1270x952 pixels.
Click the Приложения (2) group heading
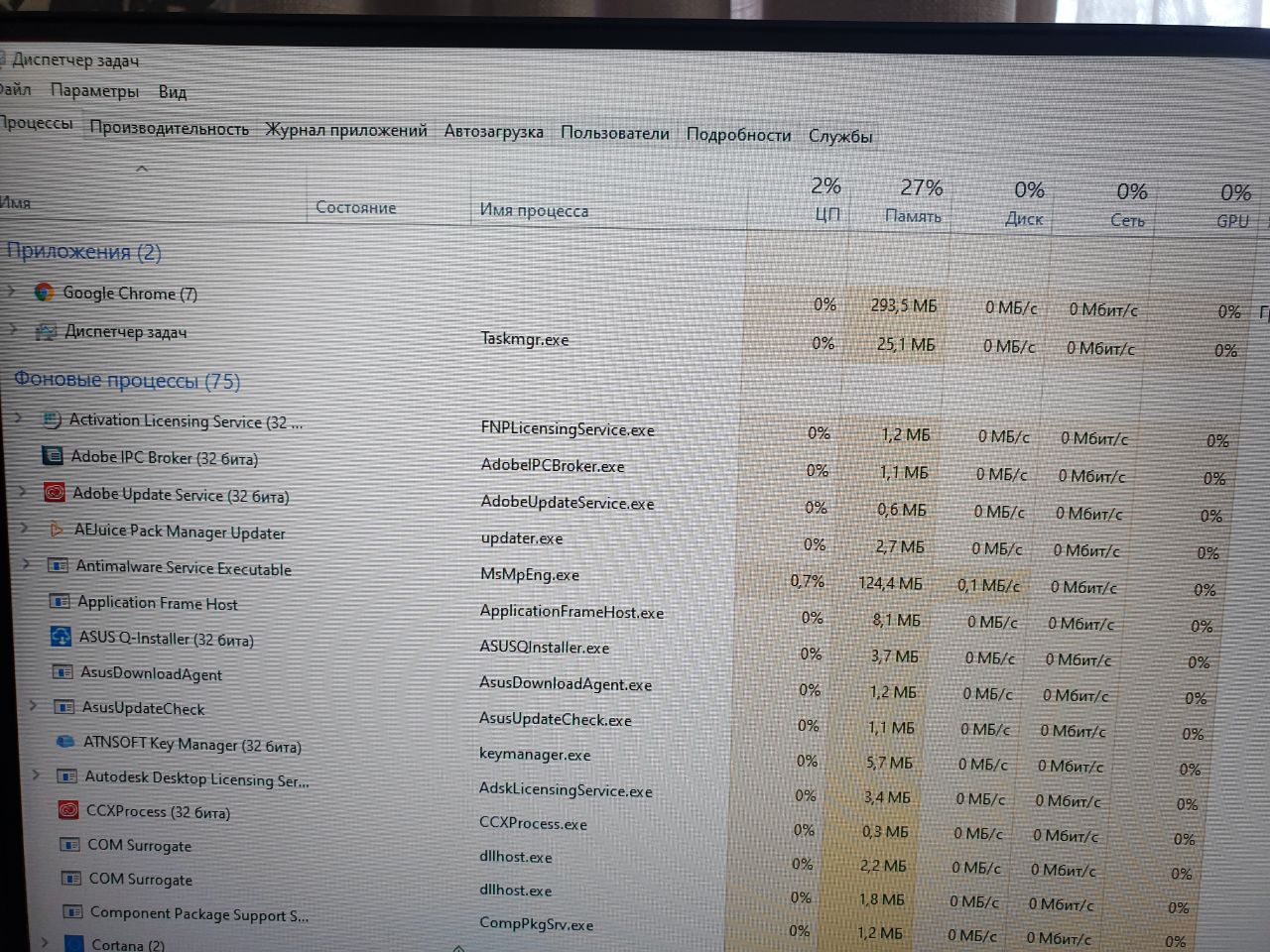click(x=84, y=251)
